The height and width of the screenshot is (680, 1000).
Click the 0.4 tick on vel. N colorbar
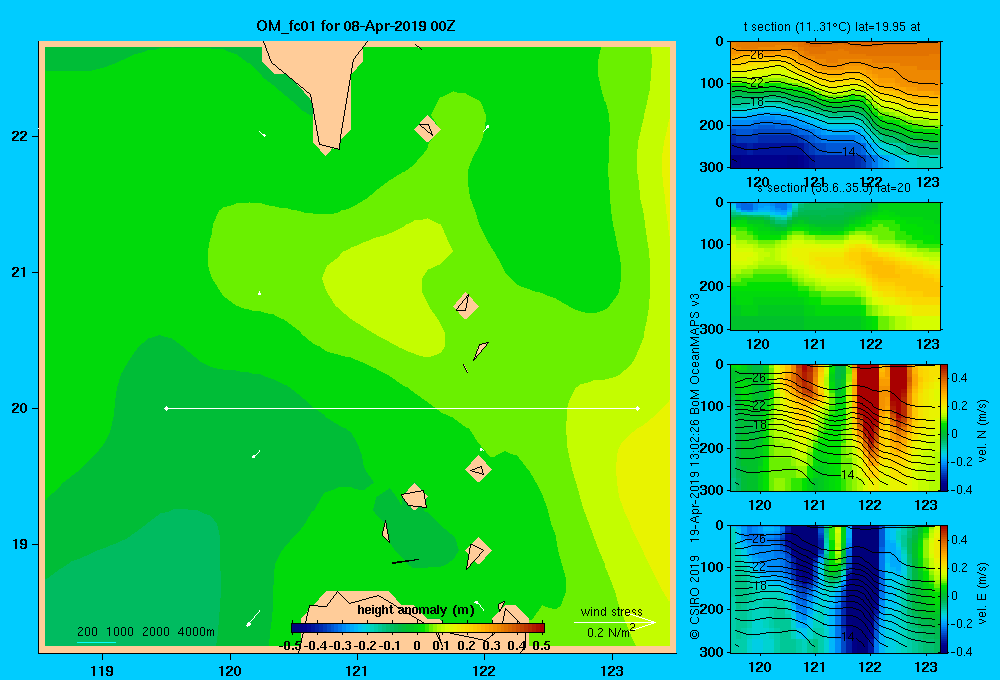pyautogui.click(x=959, y=378)
